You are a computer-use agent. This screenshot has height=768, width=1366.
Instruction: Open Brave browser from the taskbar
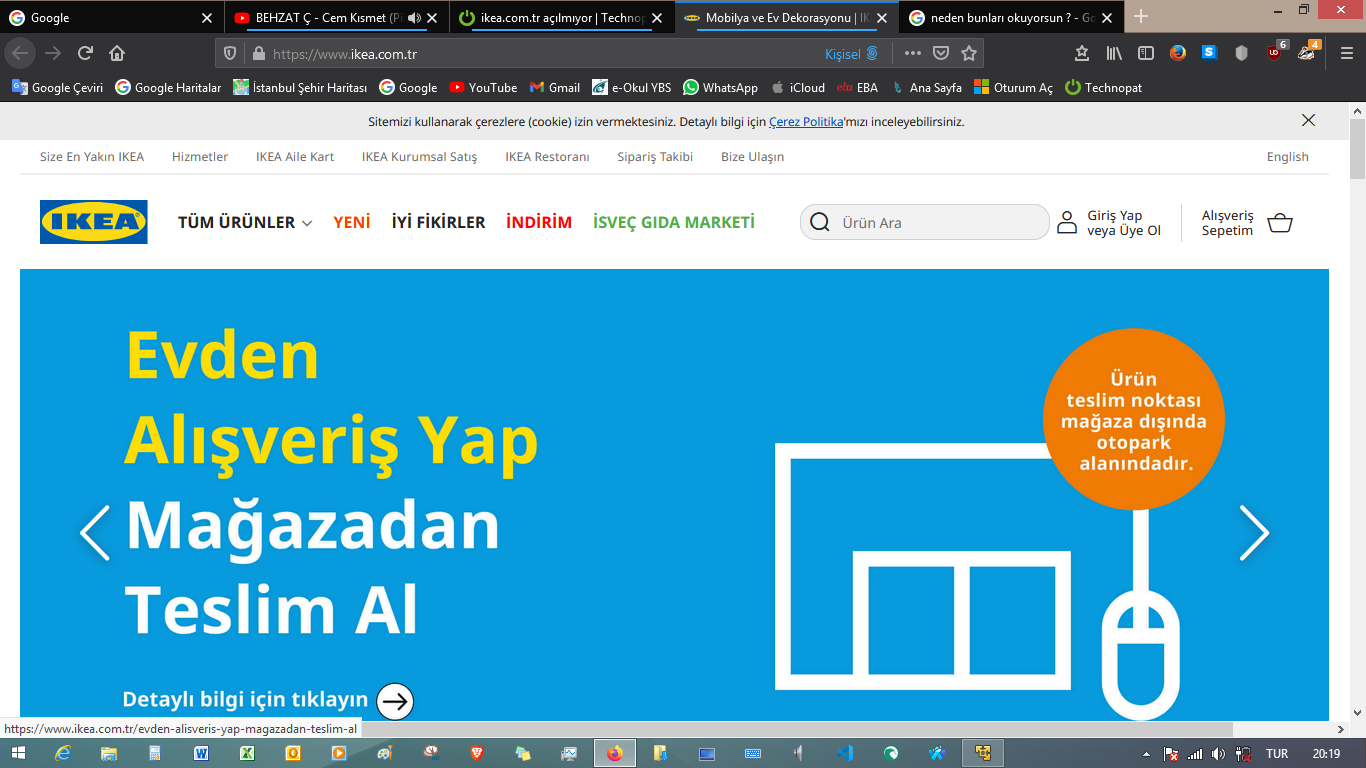click(x=476, y=753)
